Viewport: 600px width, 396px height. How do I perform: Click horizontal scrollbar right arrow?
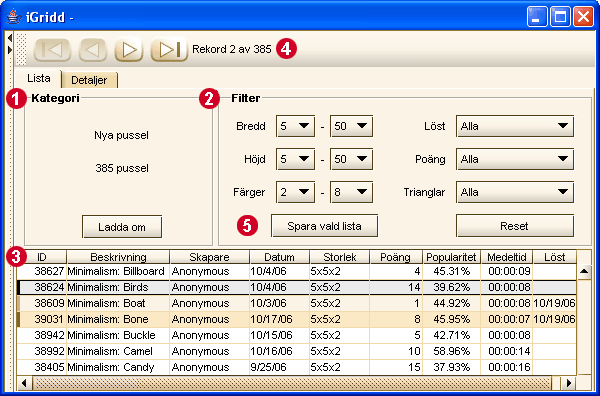569,383
